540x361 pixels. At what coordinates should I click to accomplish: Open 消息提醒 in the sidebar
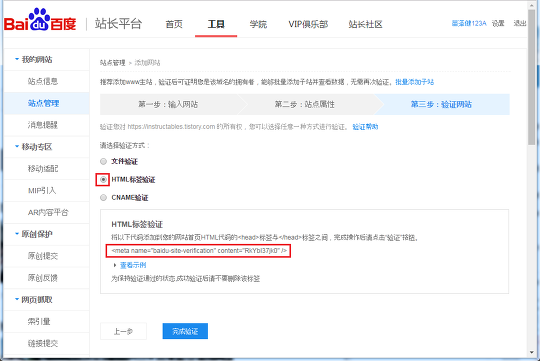click(x=43, y=125)
